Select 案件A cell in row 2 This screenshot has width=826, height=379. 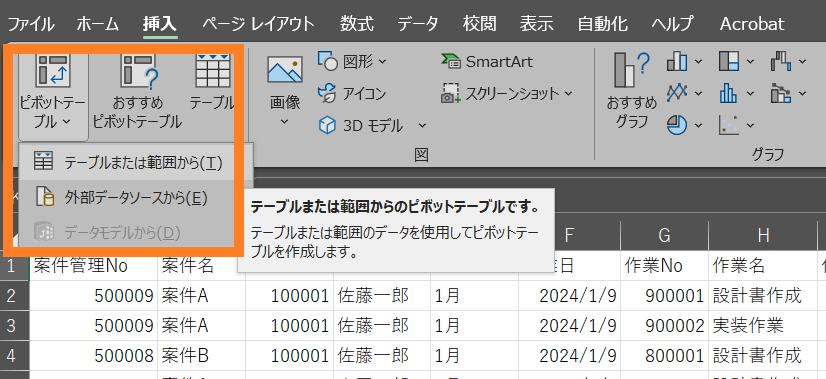coord(201,296)
